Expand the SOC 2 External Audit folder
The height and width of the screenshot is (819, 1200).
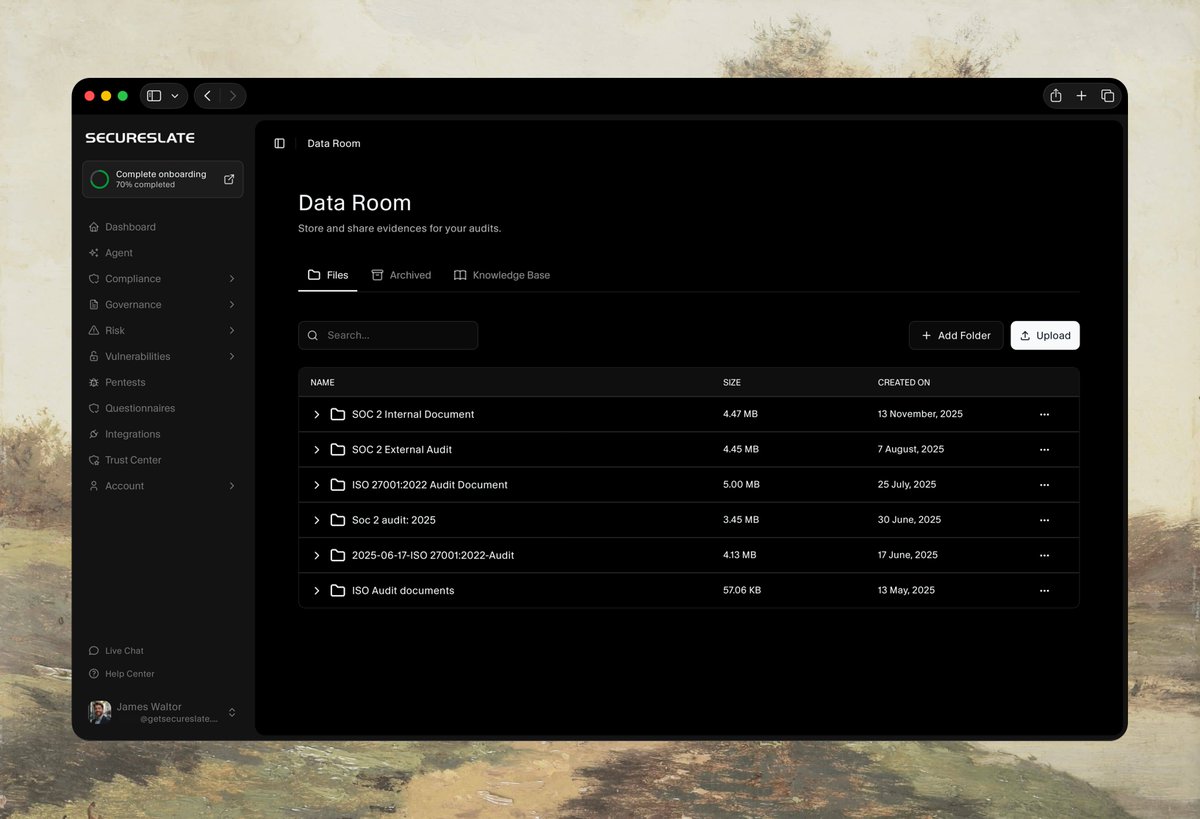(317, 450)
